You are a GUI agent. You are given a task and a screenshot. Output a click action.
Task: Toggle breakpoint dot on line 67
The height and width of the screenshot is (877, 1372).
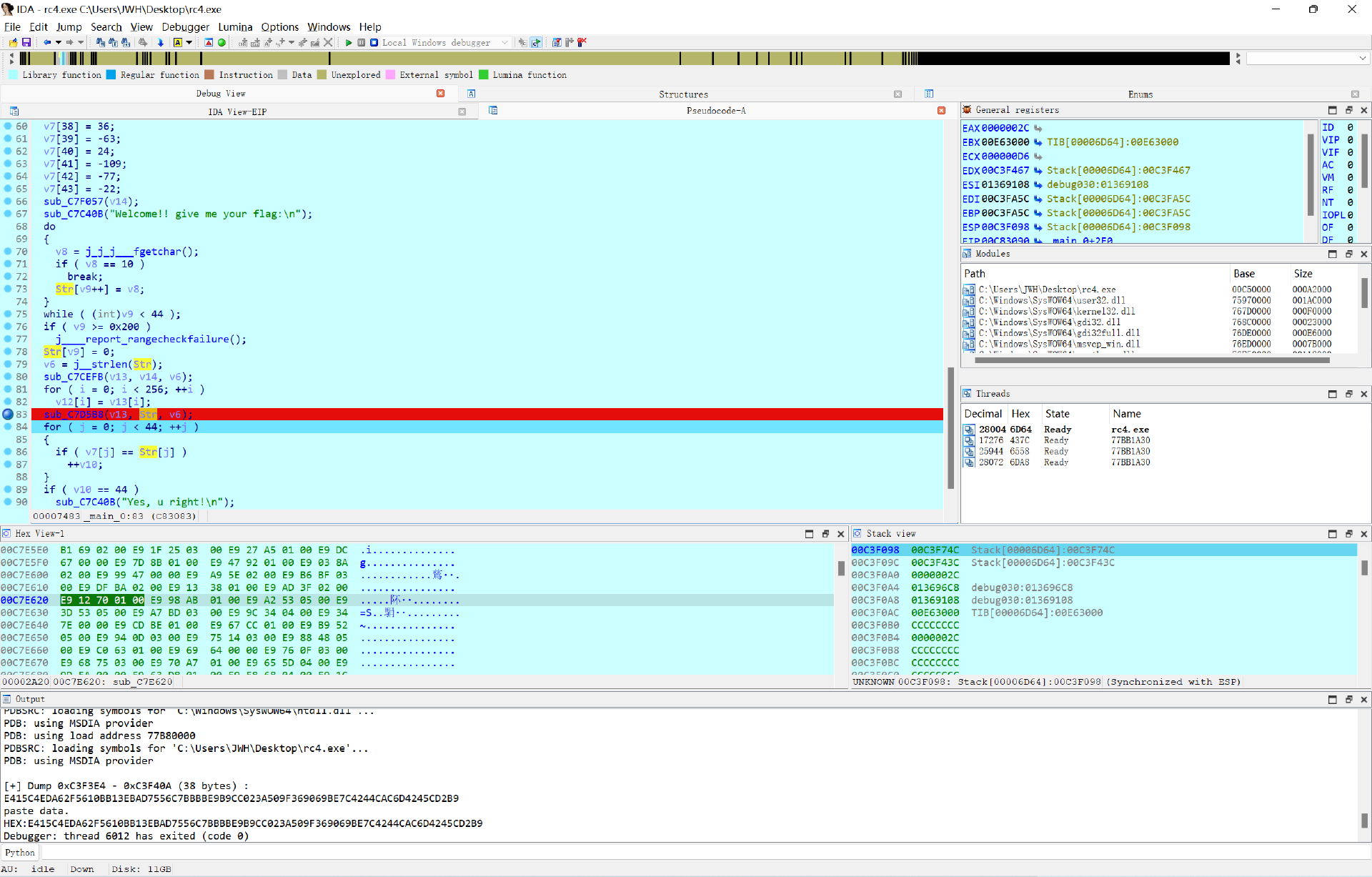[8, 214]
